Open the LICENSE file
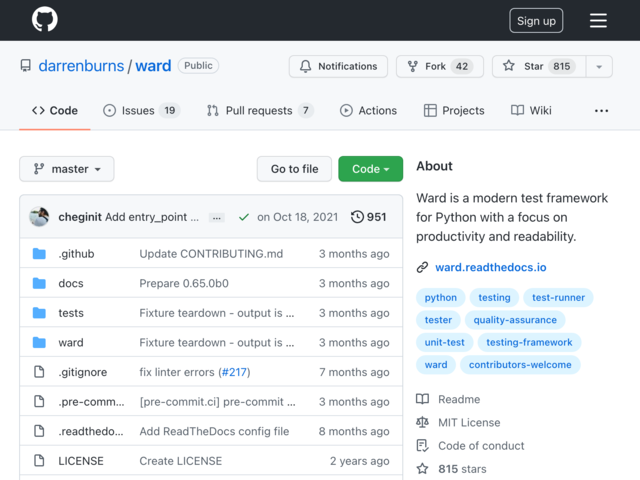This screenshot has height=480, width=640. (x=81, y=461)
